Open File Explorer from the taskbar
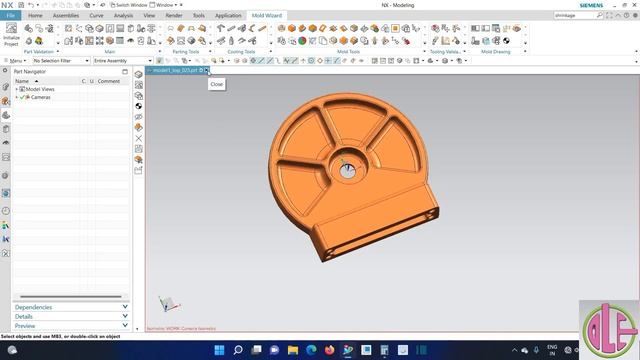This screenshot has height=360, width=640. pyautogui.click(x=293, y=350)
